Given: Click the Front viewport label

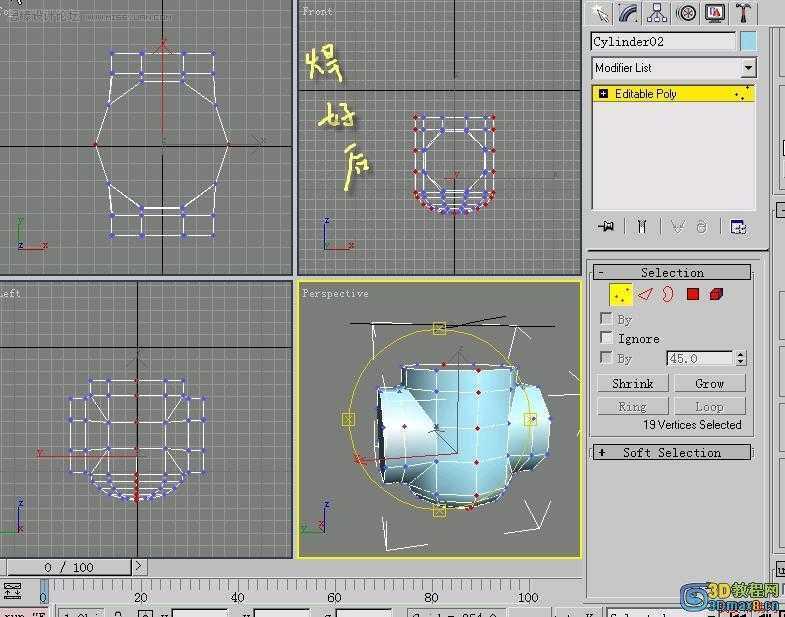Looking at the screenshot, I should click(317, 11).
